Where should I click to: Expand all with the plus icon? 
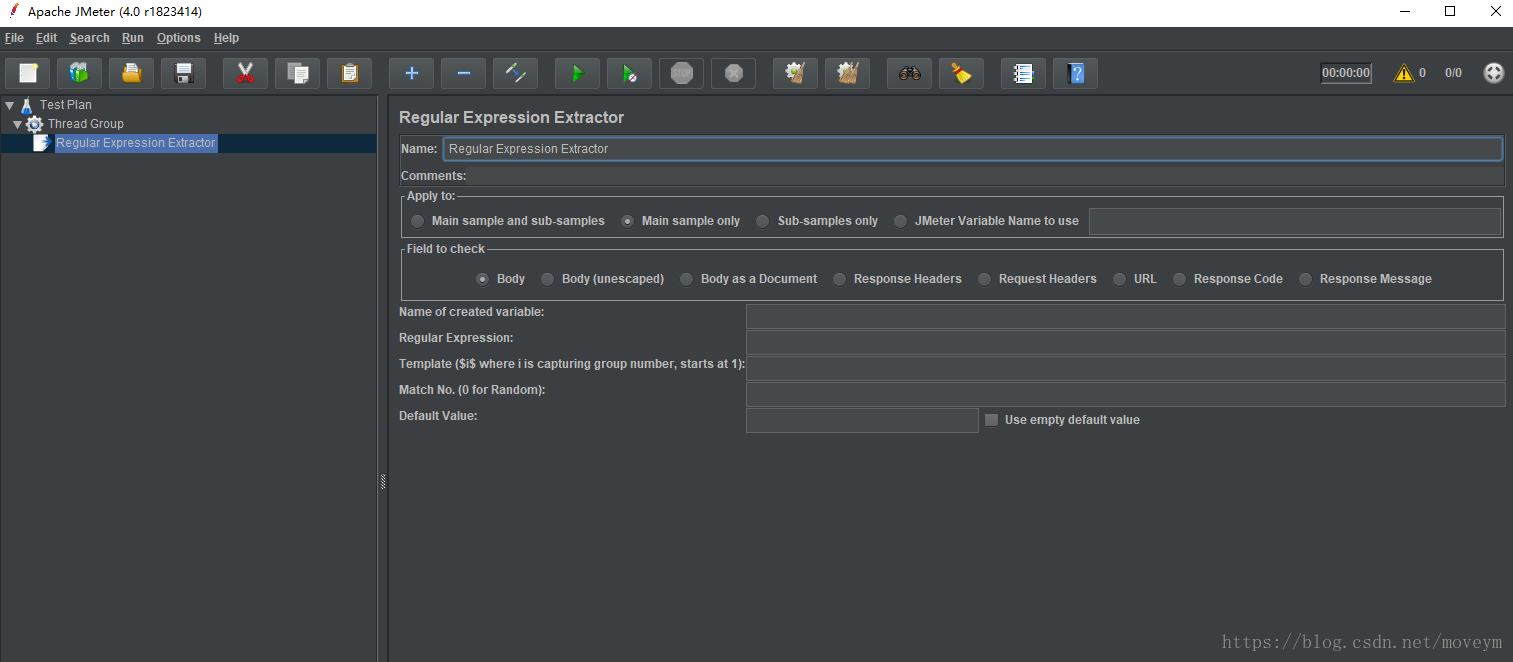411,73
